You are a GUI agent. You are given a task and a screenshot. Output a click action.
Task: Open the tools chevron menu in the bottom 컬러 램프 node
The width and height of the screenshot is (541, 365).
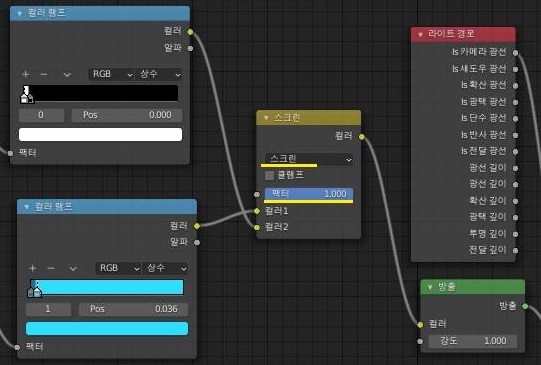point(73,268)
